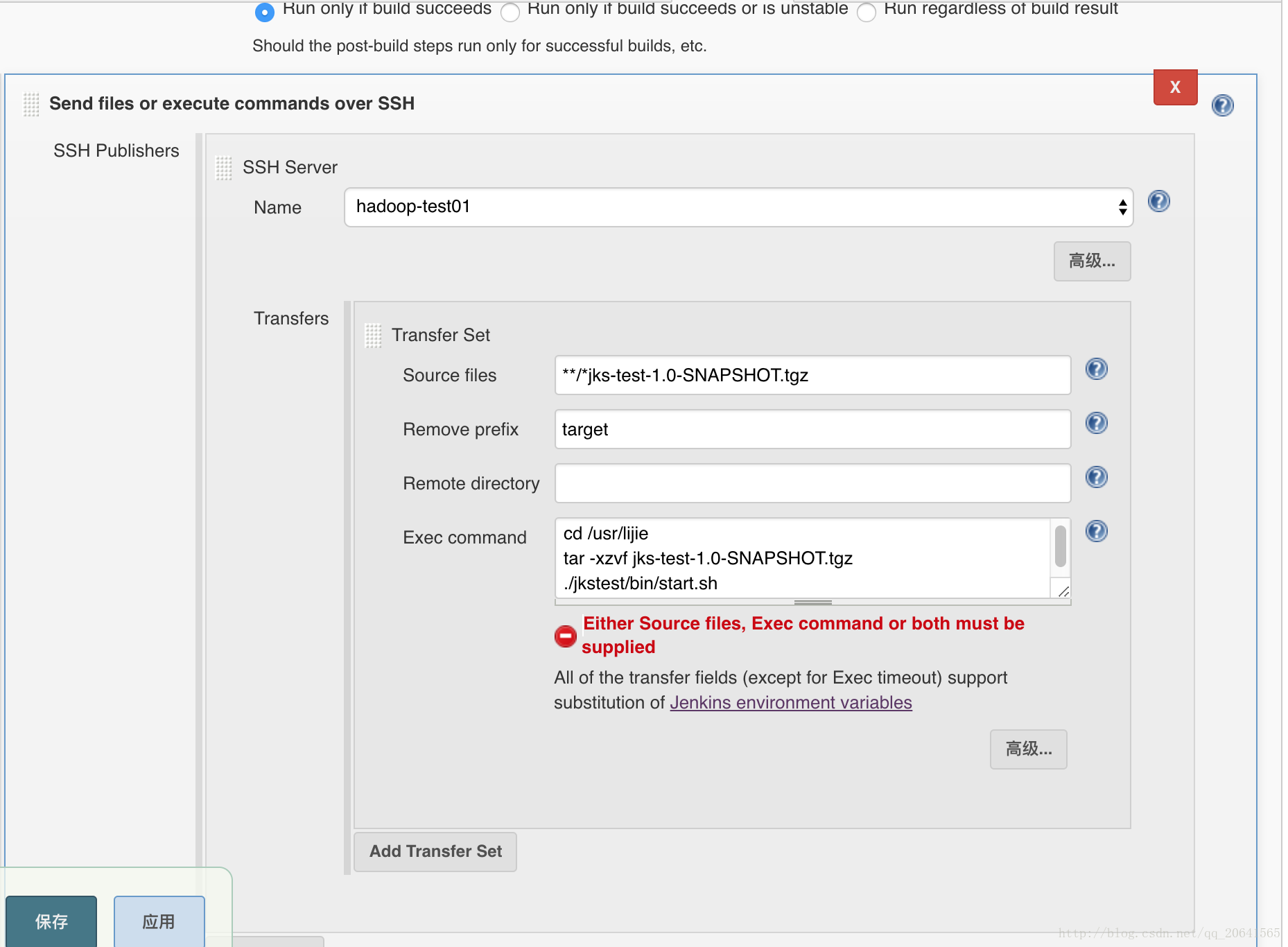
Task: Click the 'SSH Publishers' label
Action: coord(116,150)
